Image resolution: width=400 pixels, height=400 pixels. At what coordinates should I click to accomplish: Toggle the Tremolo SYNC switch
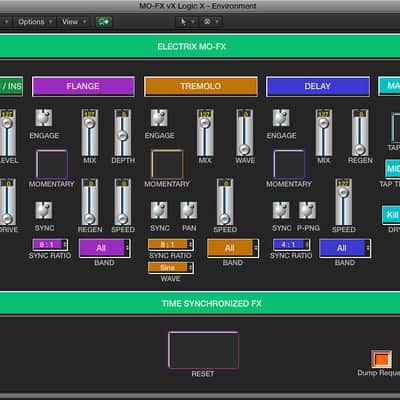point(159,210)
